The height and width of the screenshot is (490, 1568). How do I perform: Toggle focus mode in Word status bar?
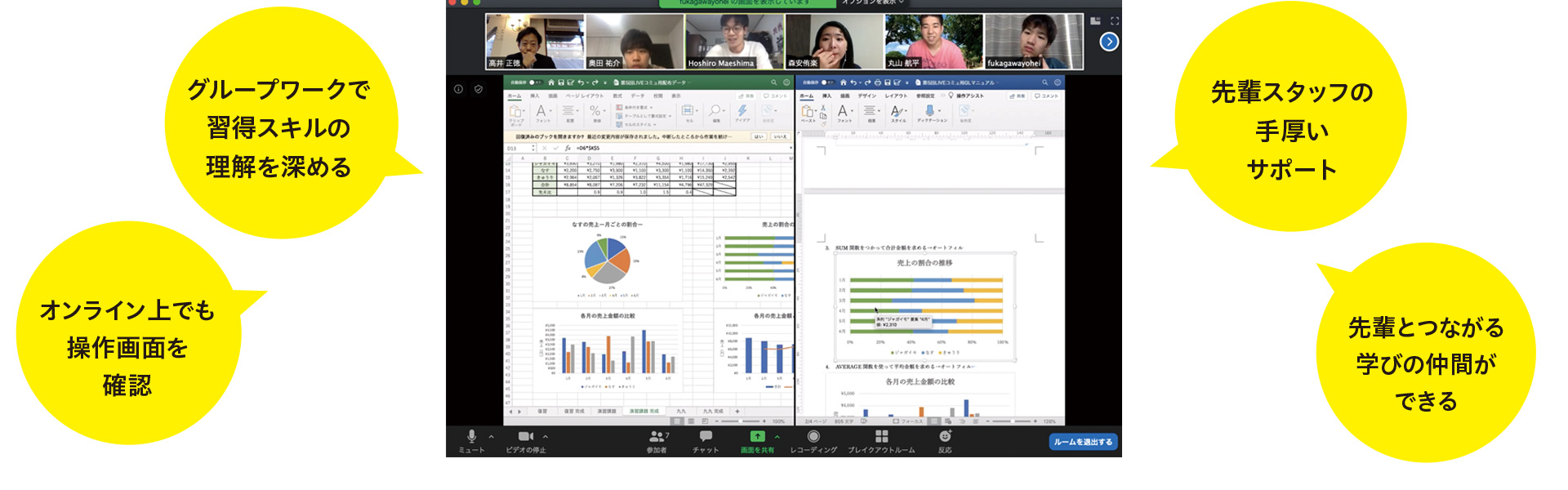point(907,421)
